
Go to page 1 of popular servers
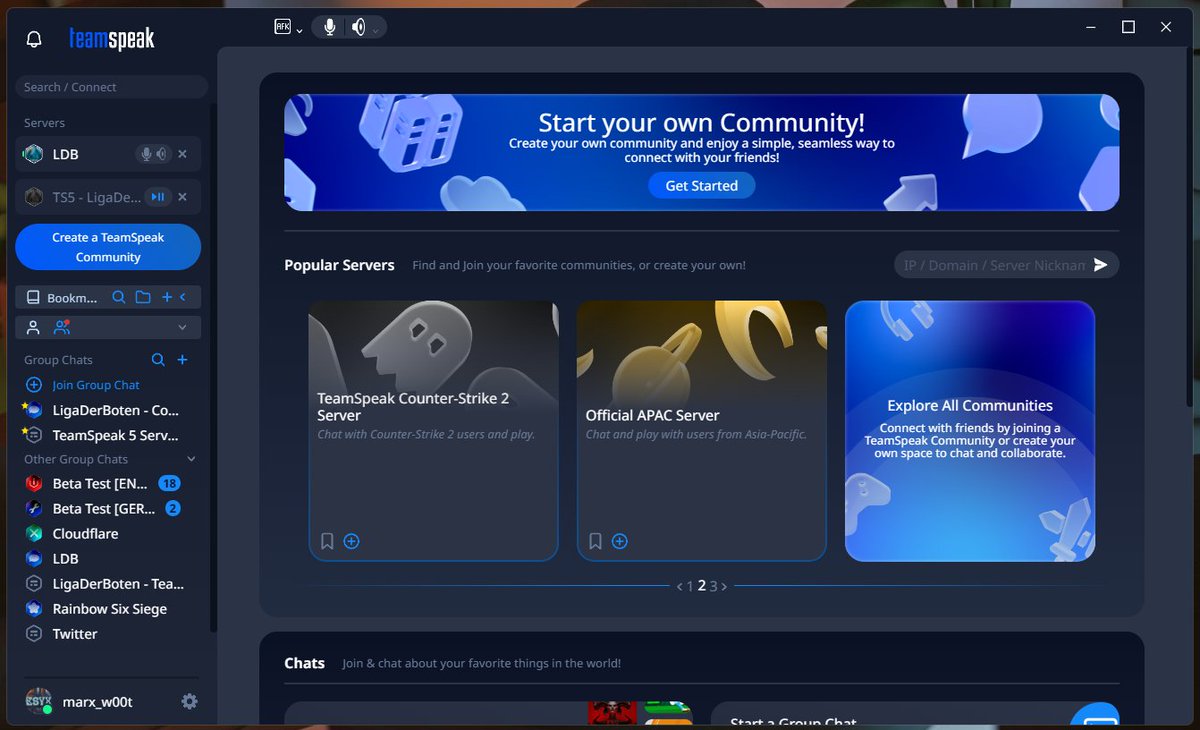[690, 586]
